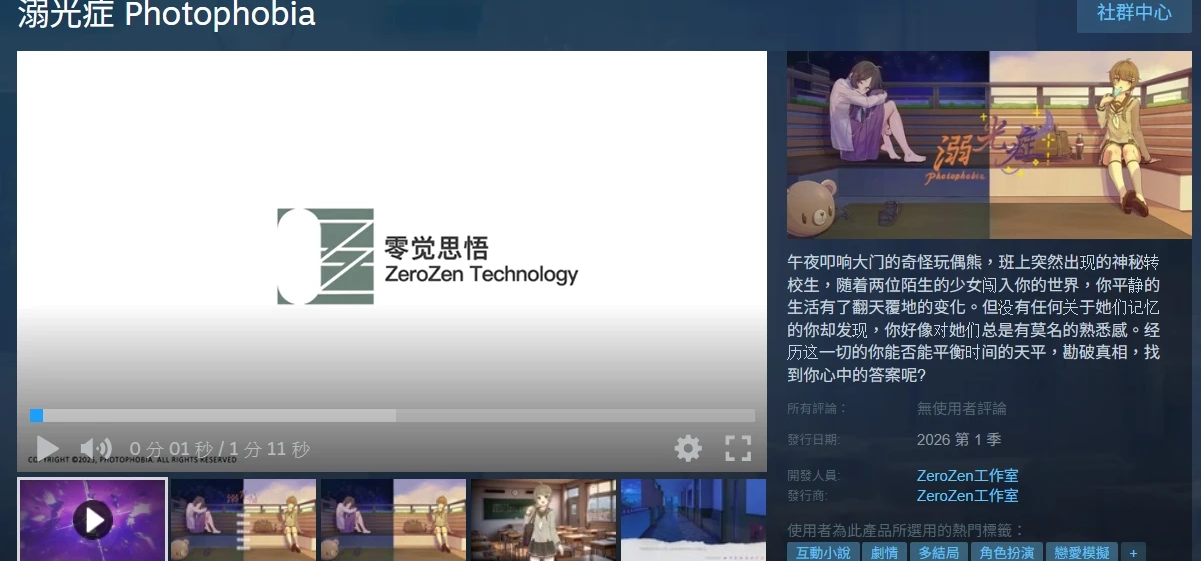1201x561 pixels.
Task: Open video settings gear icon
Action: tap(688, 448)
